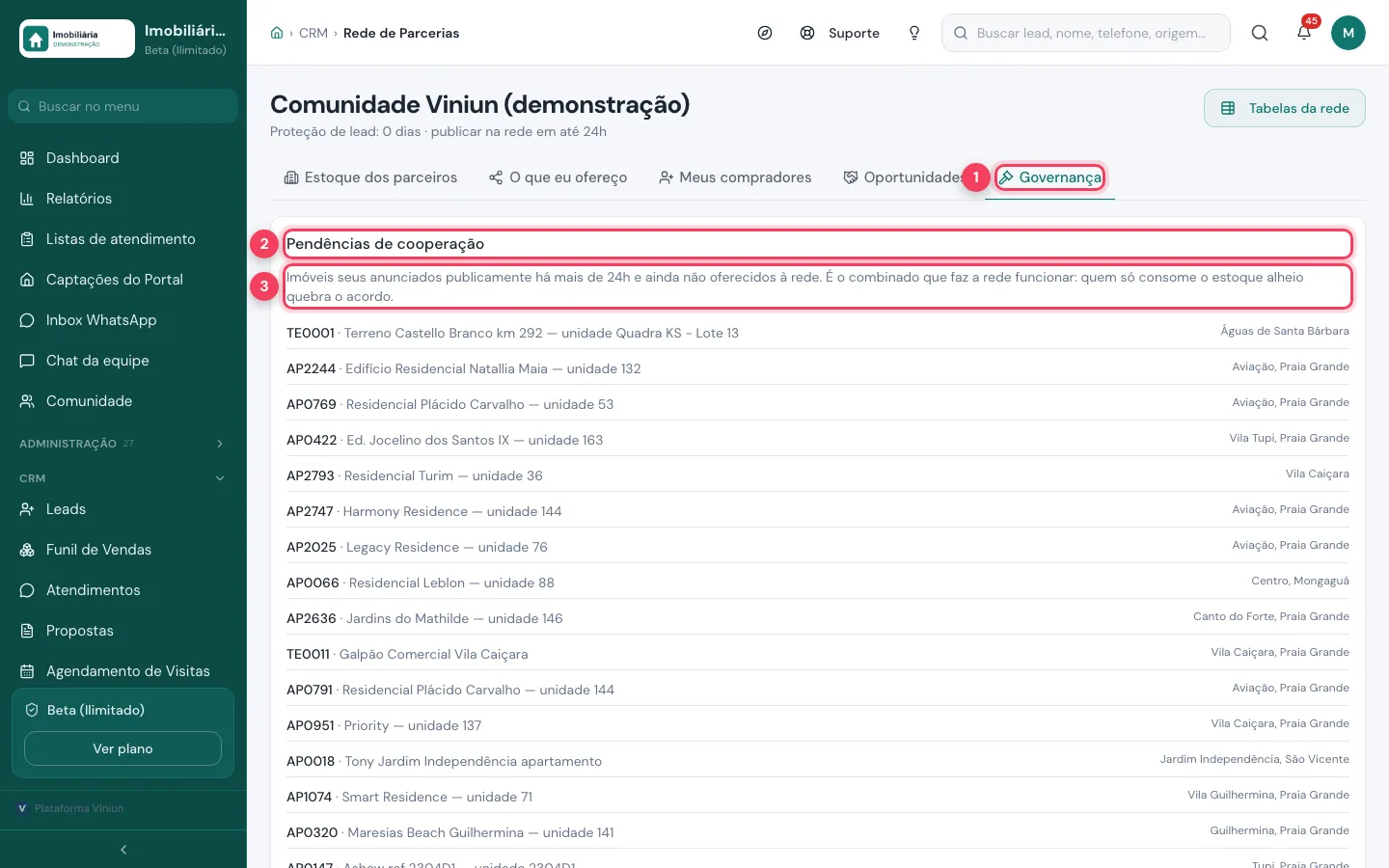Open Comunidade in the sidebar
Screen dimensions: 1389x868
tap(123, 401)
